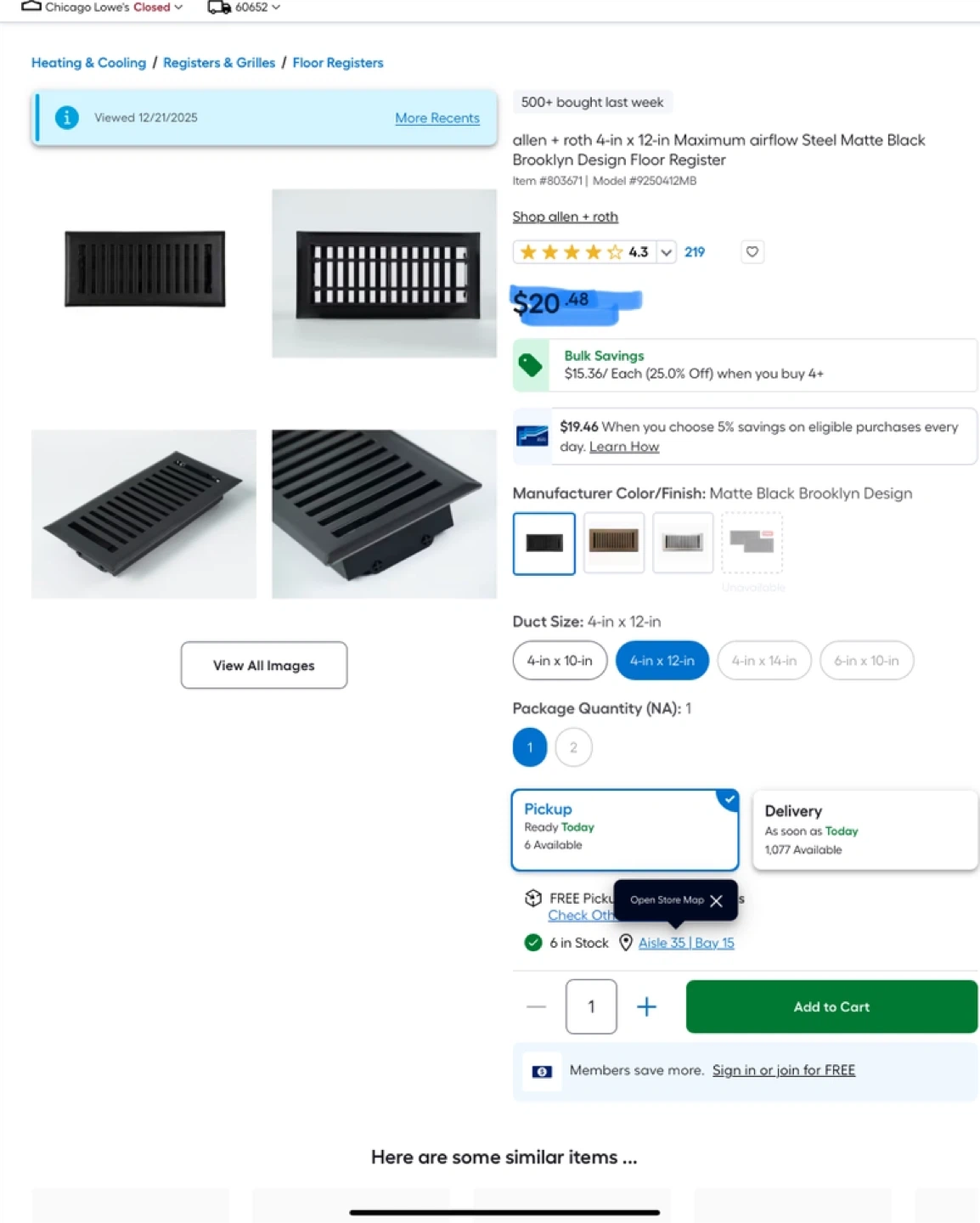Click the info icon in the viewed banner

click(67, 118)
